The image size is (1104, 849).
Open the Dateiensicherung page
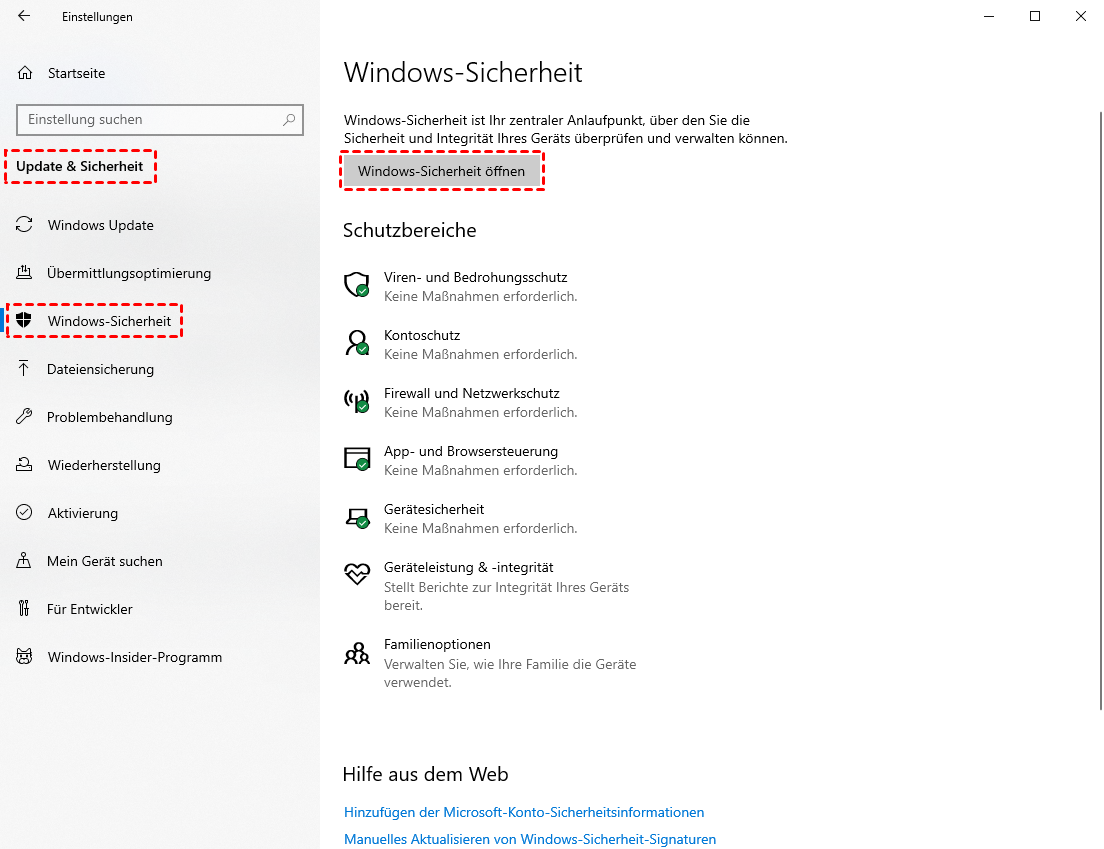(x=100, y=369)
